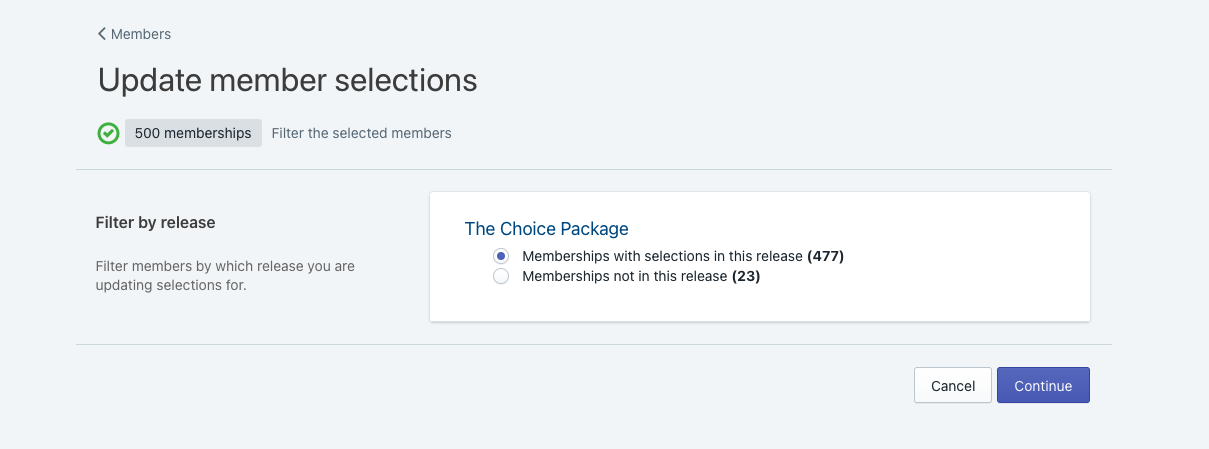Click the 'Update member selections' page title
1209x449 pixels.
[x=287, y=80]
